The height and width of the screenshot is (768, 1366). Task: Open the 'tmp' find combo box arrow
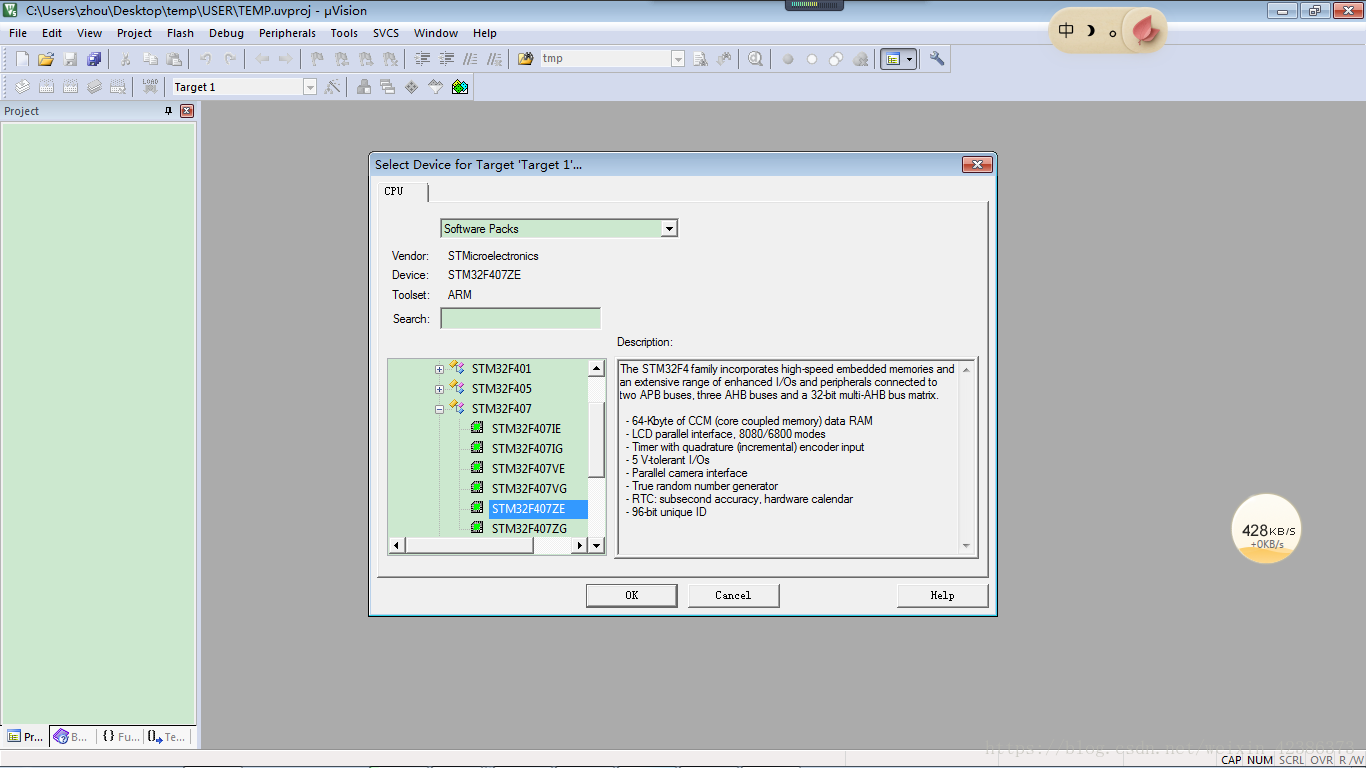click(678, 59)
